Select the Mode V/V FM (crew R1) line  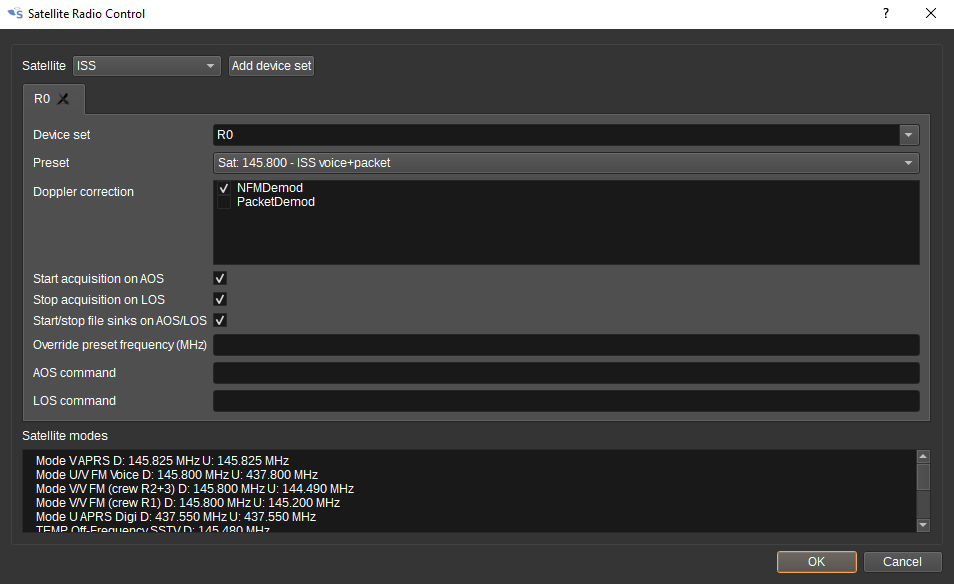[187, 502]
